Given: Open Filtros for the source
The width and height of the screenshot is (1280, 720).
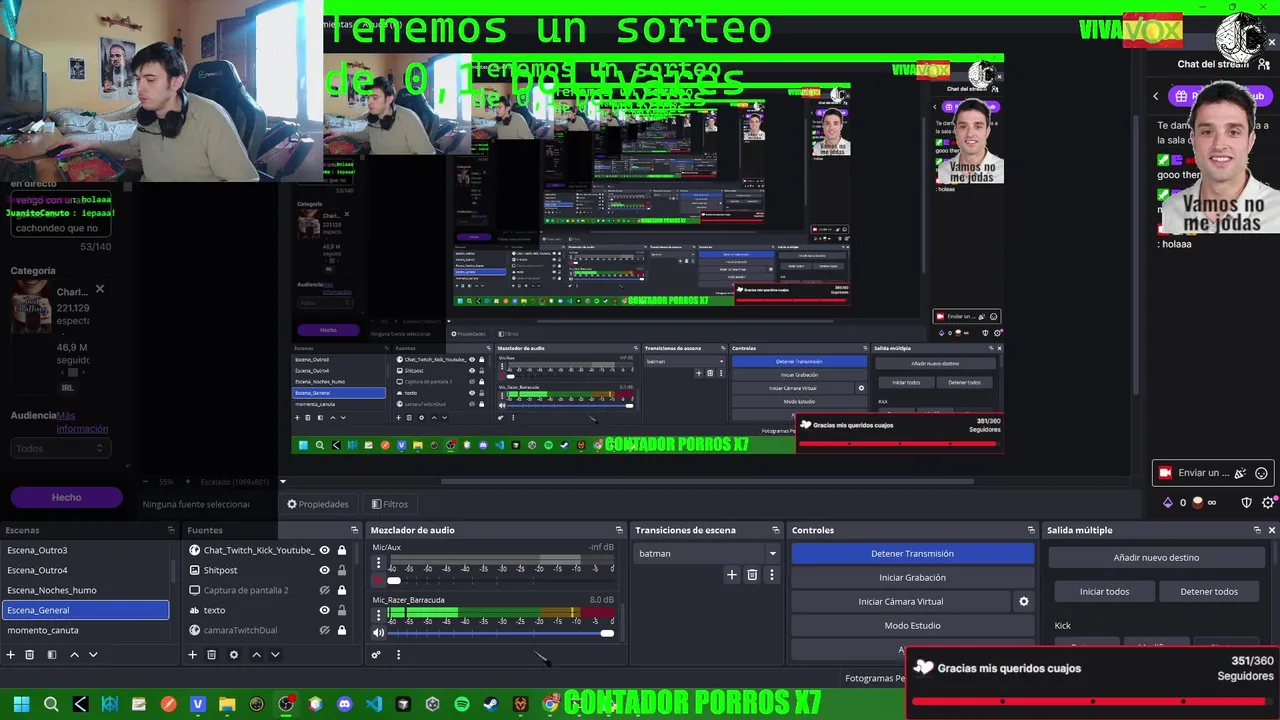Looking at the screenshot, I should click(x=390, y=504).
